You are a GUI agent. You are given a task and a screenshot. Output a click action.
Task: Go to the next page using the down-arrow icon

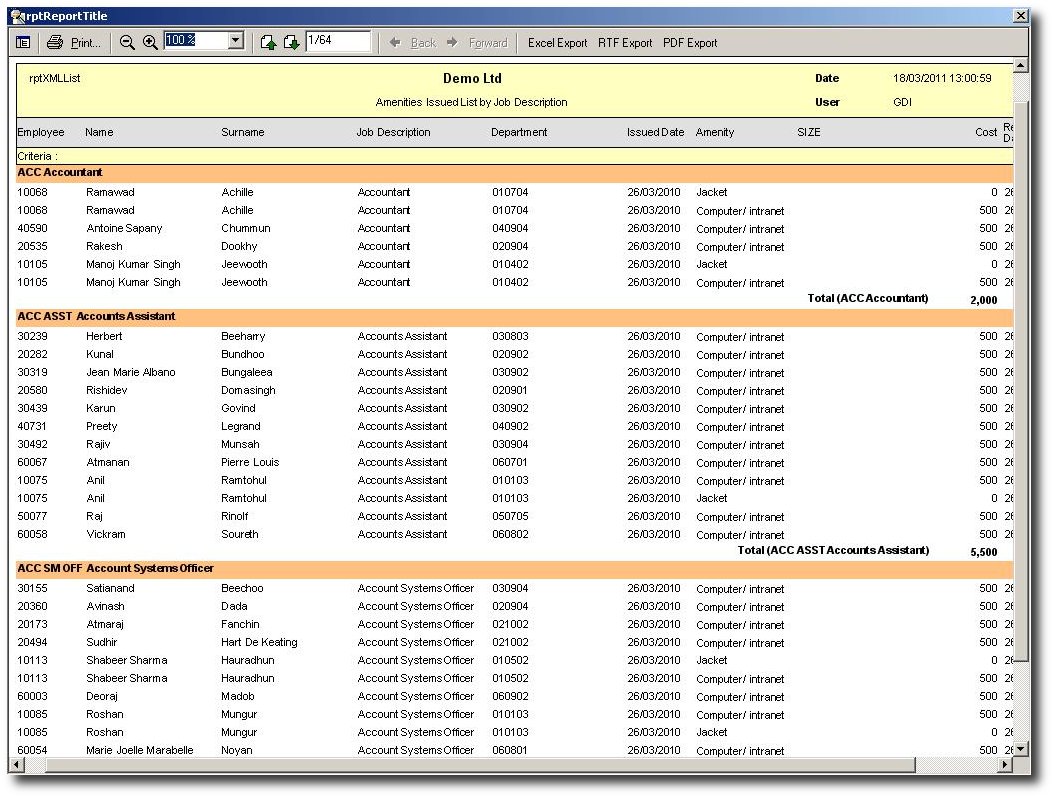291,42
